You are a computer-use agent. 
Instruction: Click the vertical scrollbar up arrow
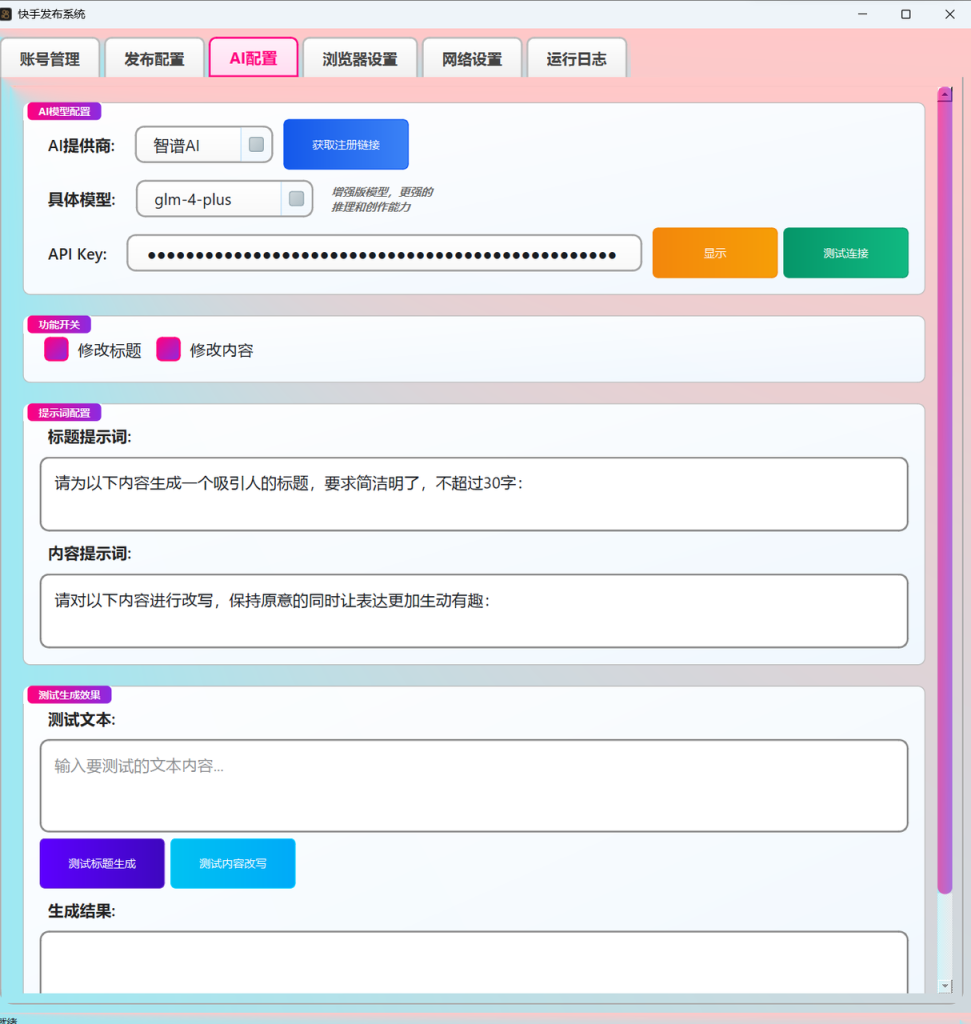[945, 95]
